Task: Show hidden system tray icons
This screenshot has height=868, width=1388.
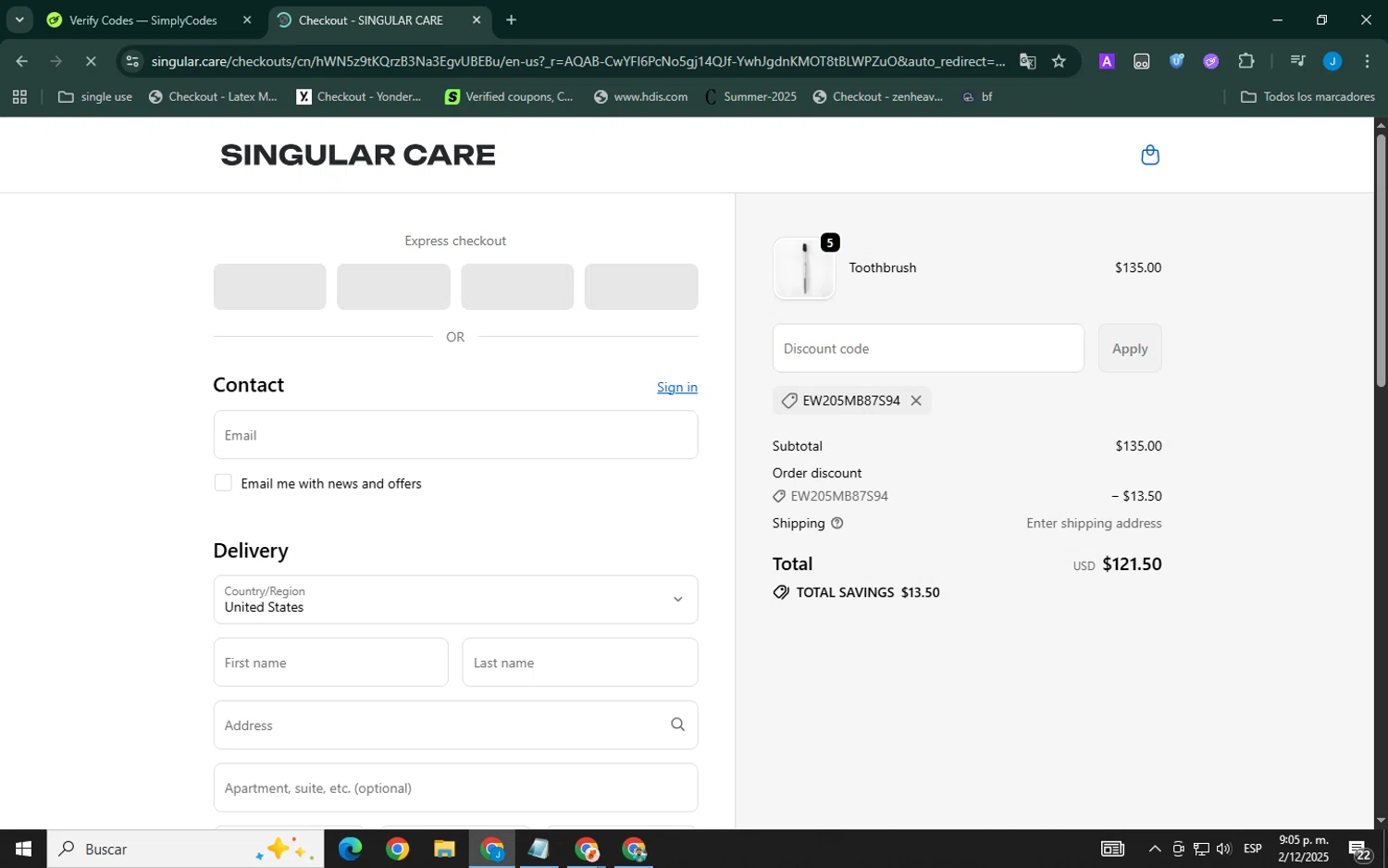Action: (x=1155, y=849)
